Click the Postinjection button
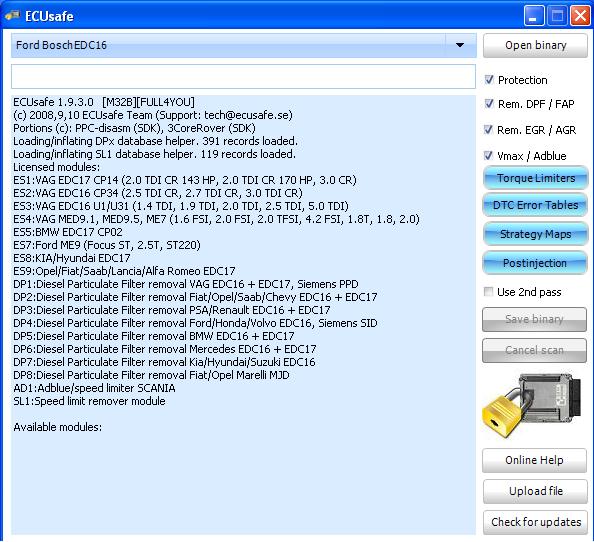Viewport: 594px width, 542px height. click(535, 263)
